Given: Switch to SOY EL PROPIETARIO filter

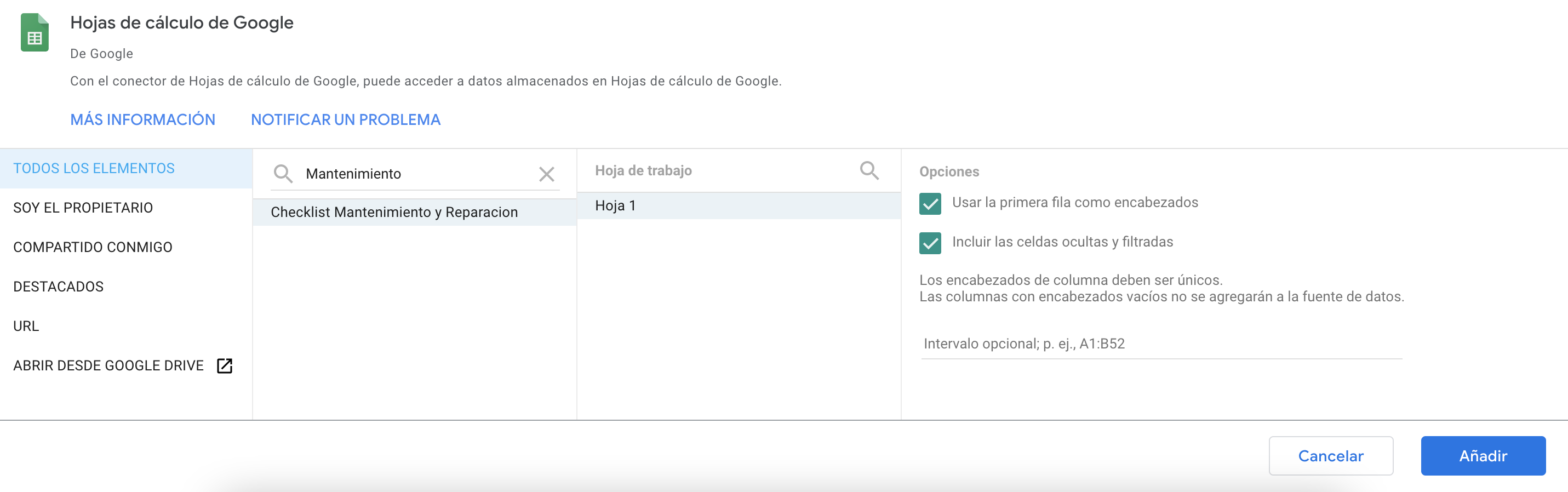Looking at the screenshot, I should [126, 208].
